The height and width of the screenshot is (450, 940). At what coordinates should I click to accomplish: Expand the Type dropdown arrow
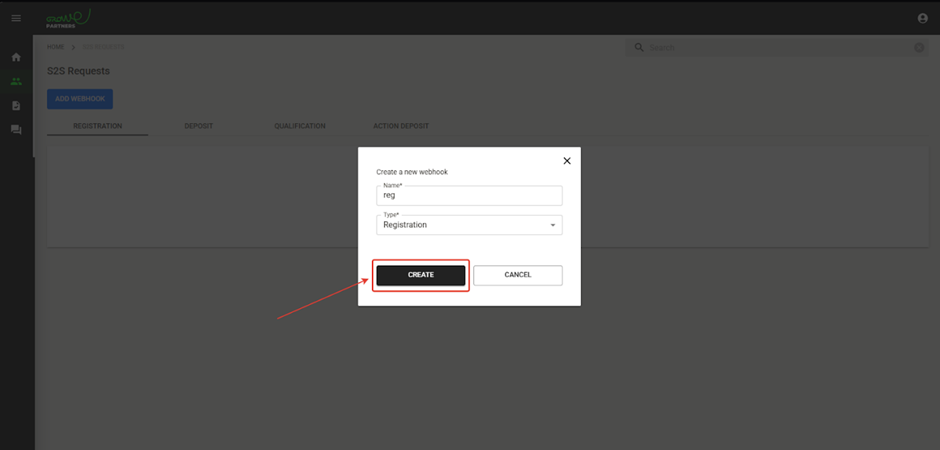coord(553,226)
